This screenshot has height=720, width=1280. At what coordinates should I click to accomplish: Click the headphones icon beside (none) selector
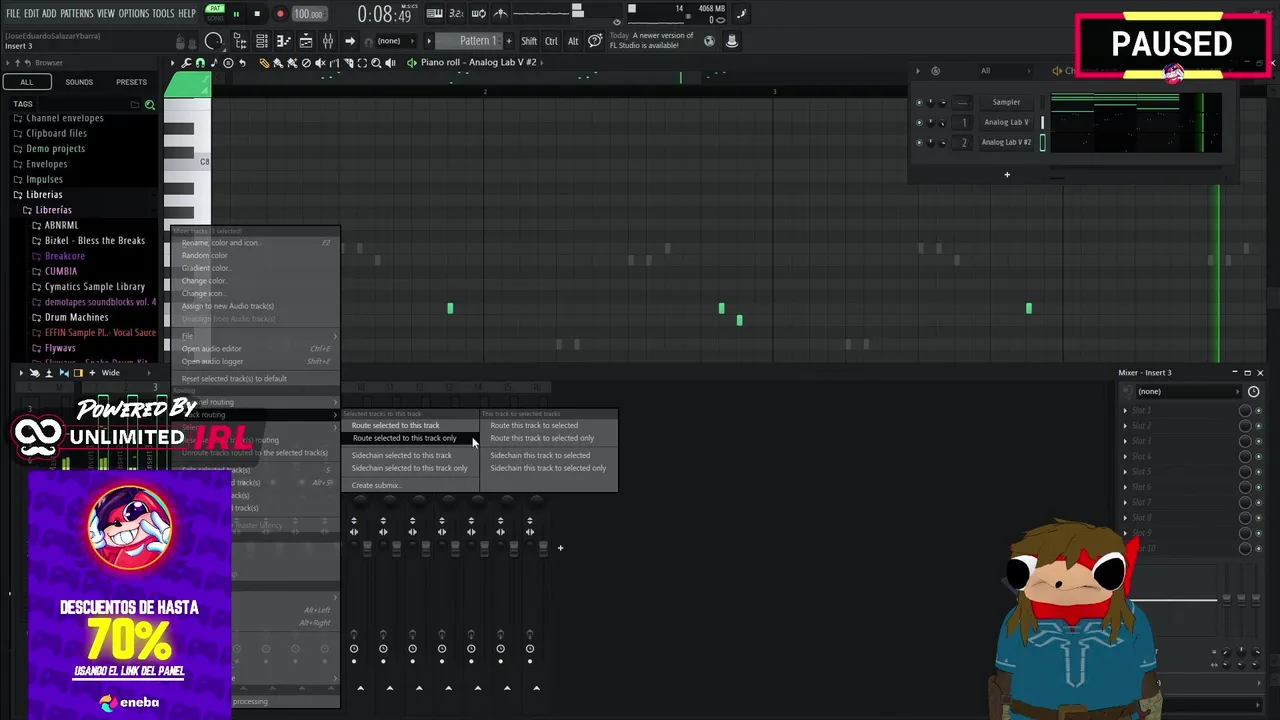click(368, 42)
